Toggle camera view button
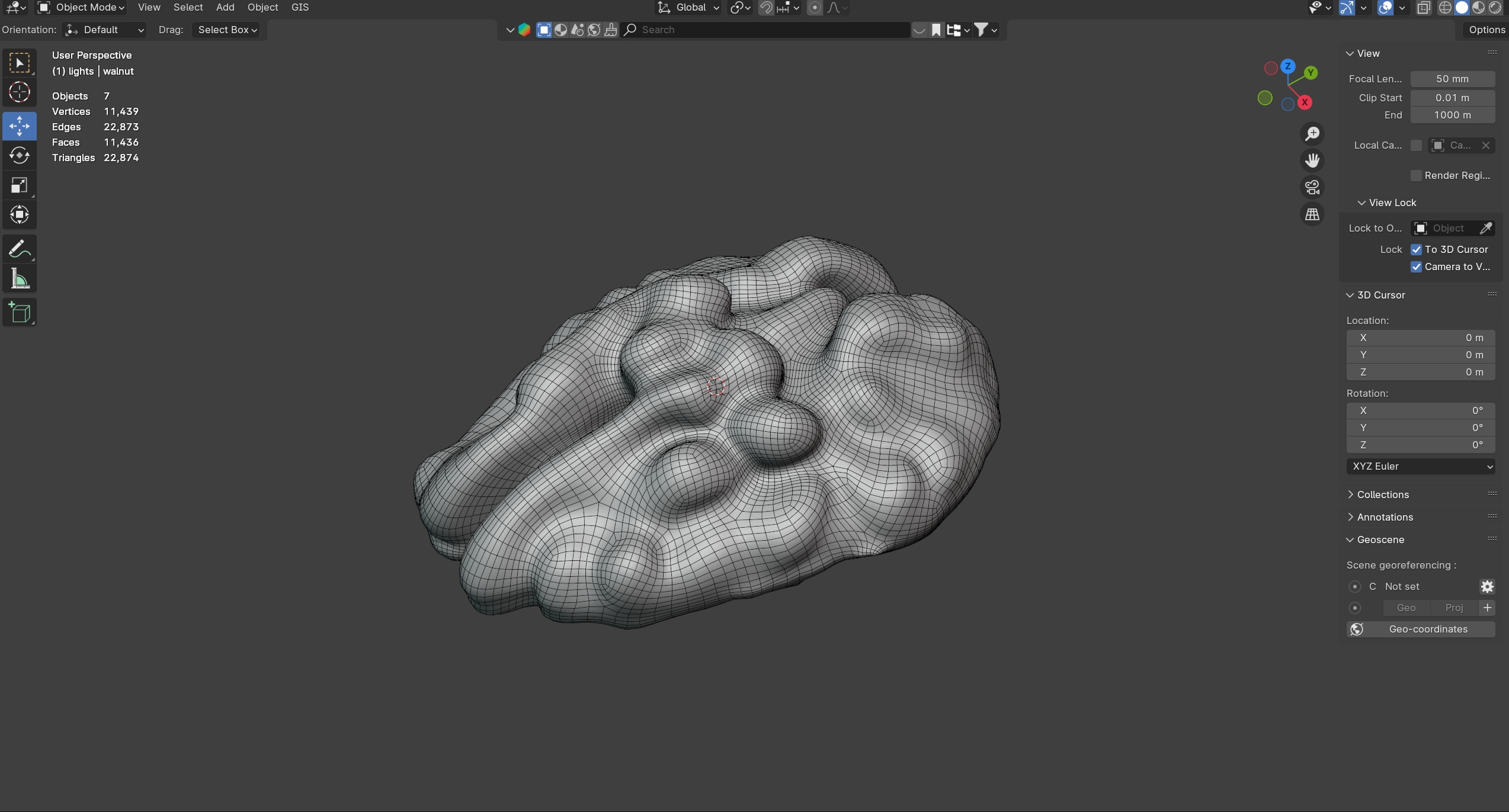This screenshot has height=812, width=1509. [1312, 187]
